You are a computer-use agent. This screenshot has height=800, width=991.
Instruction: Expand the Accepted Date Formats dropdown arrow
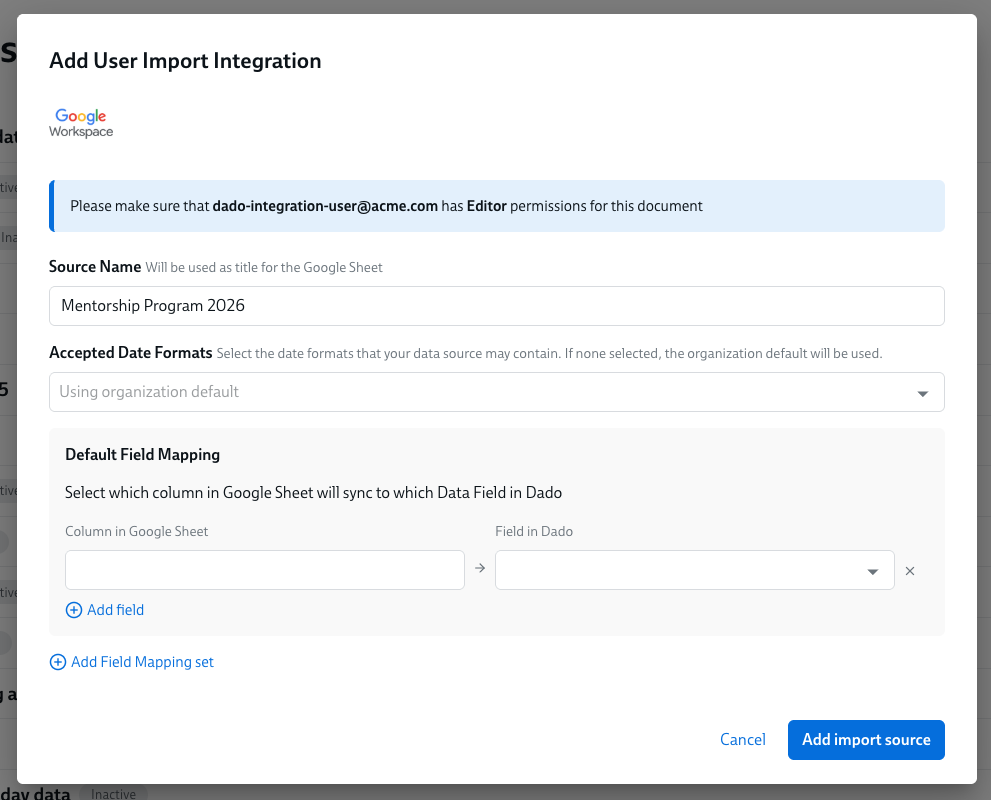(x=923, y=393)
